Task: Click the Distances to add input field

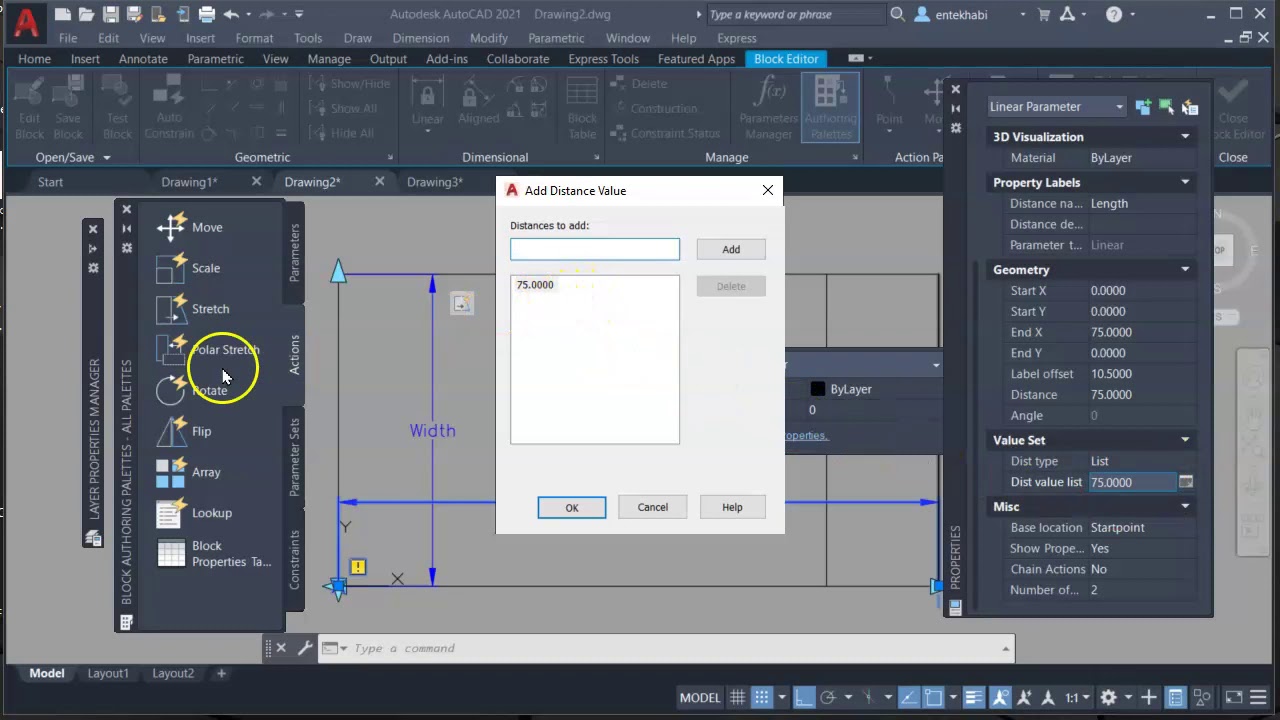Action: click(595, 249)
